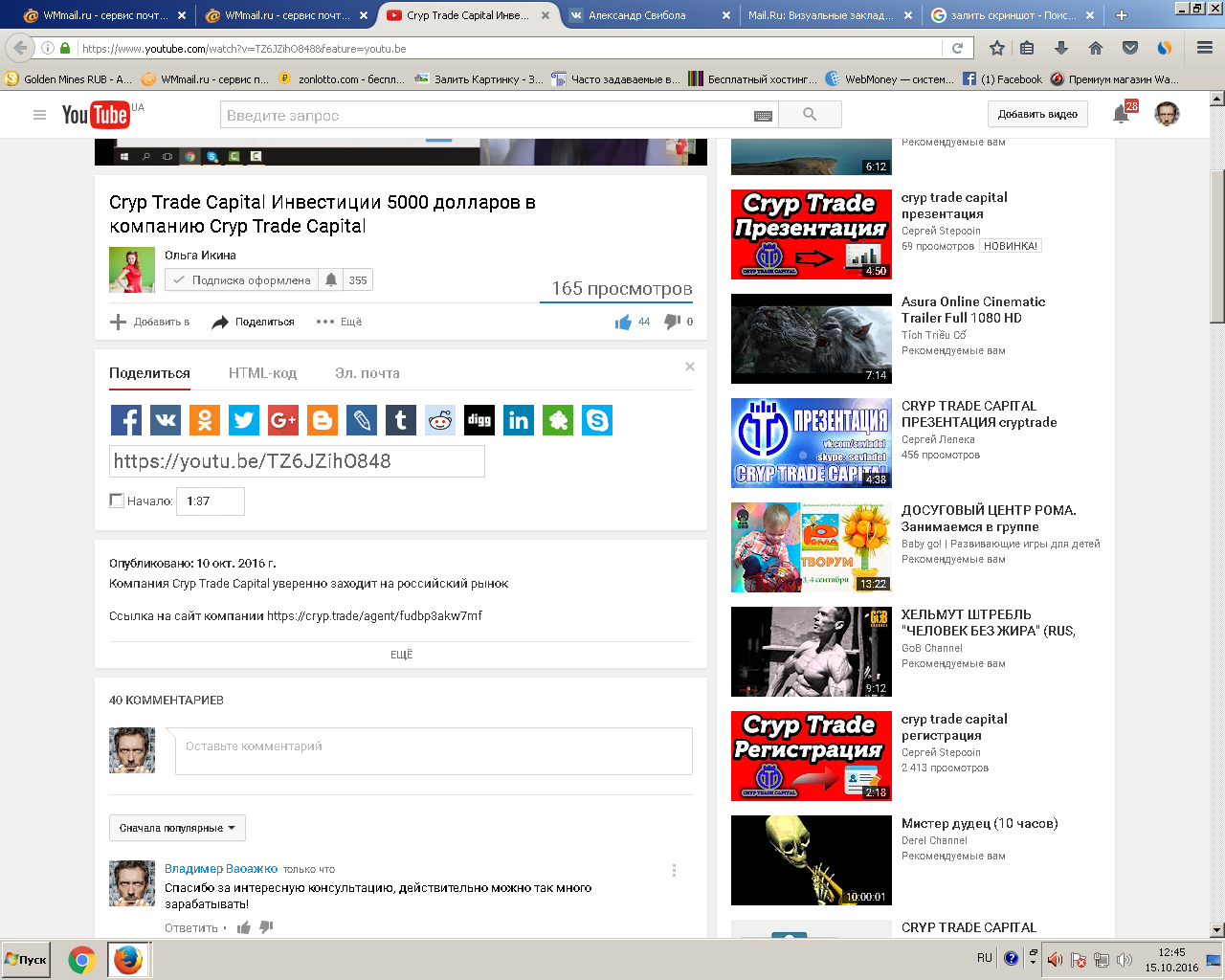The height and width of the screenshot is (980, 1225).
Task: Switch to the залить скриншот Google tab
Action: point(1013,14)
